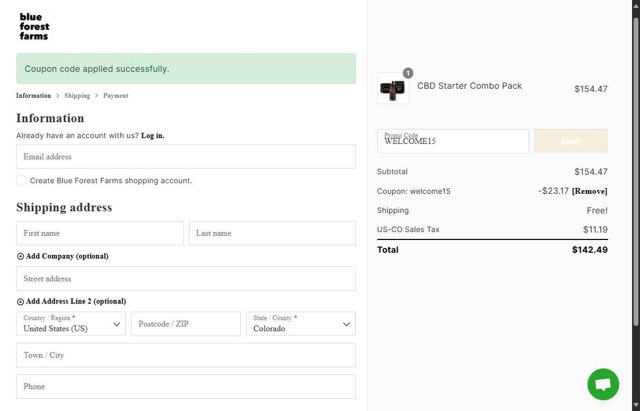The image size is (640, 411).
Task: Click the Coupon: welcome15 label
Action: click(413, 191)
